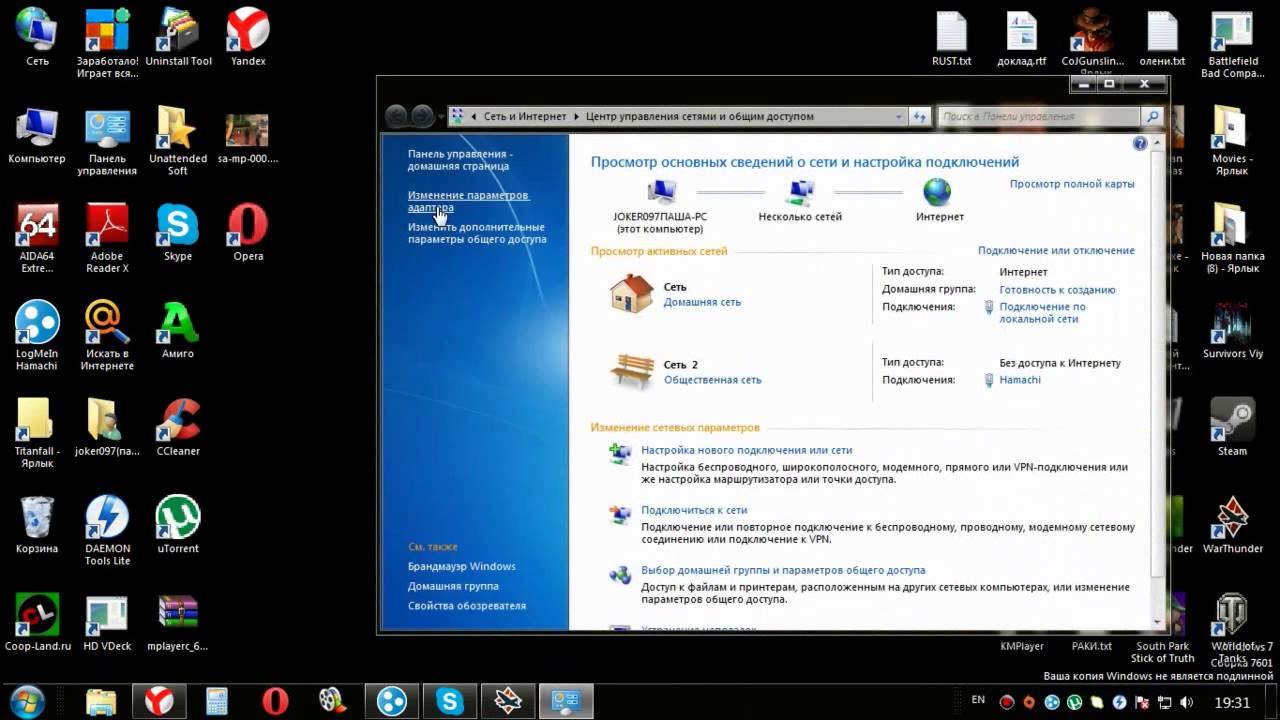Screen dimensions: 1280x720
Task: Click the public network bench icon
Action: pos(631,371)
